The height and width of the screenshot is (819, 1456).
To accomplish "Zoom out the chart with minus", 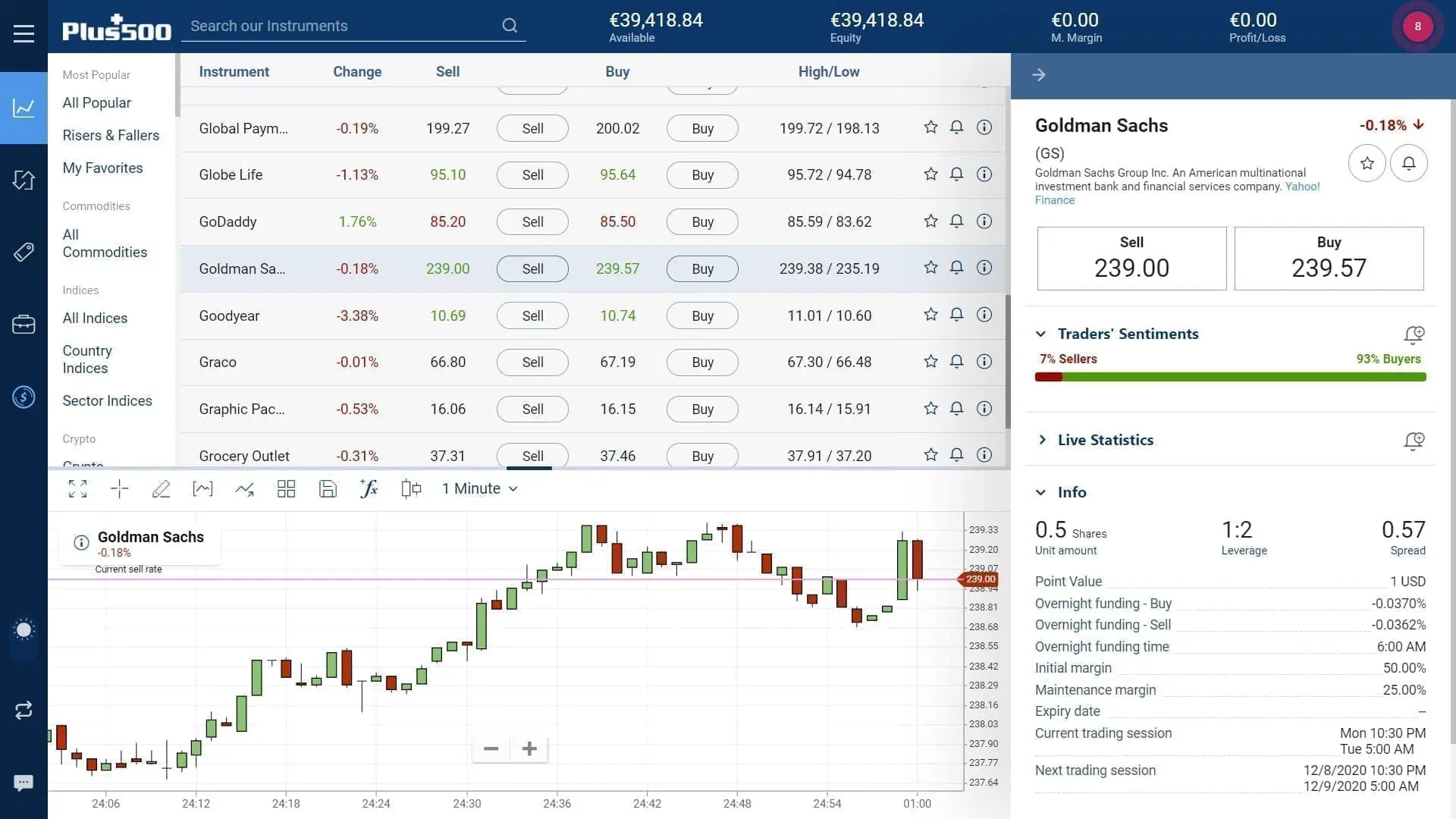I will (491, 749).
